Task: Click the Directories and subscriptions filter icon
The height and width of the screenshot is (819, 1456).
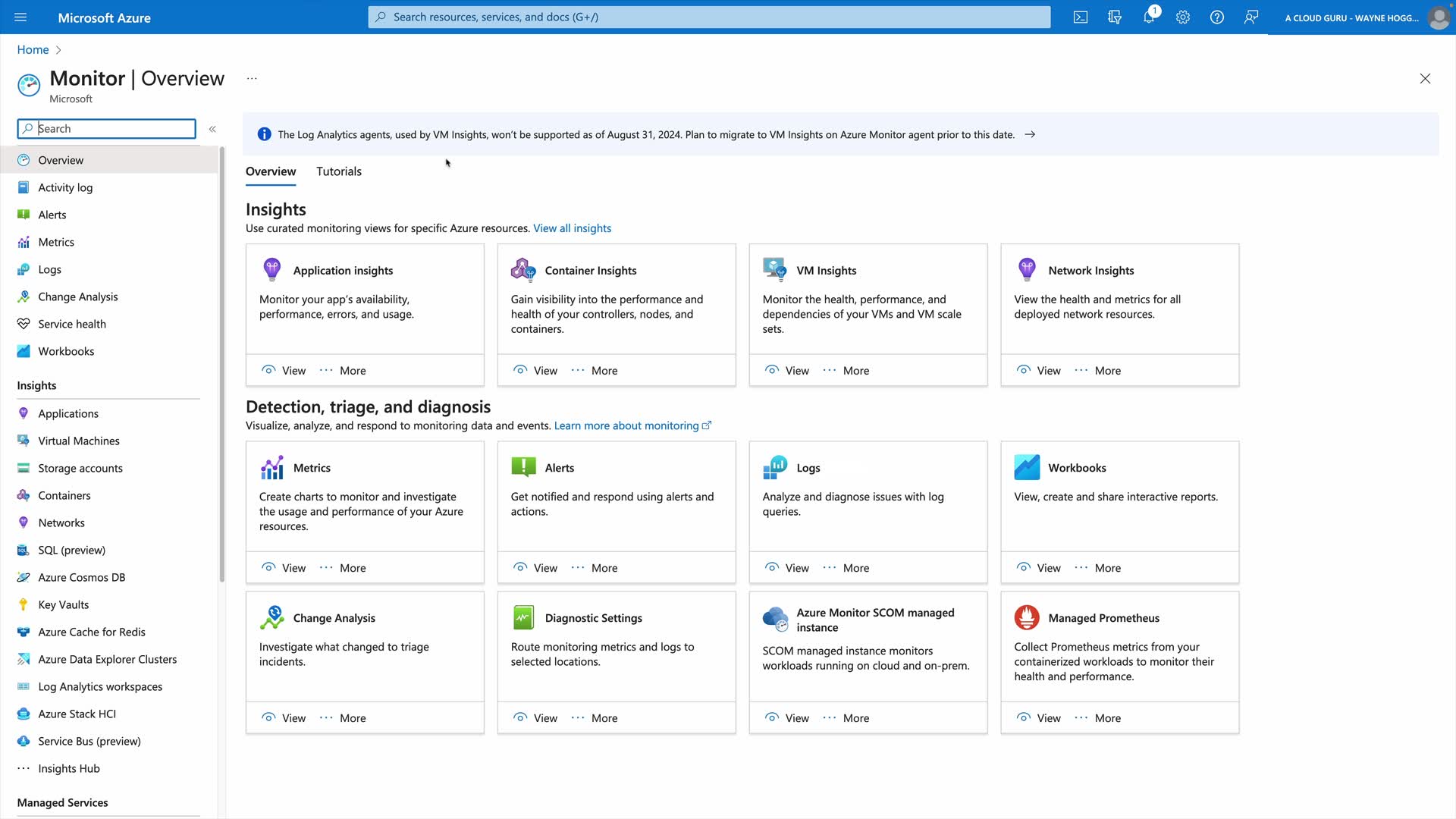Action: click(1115, 17)
